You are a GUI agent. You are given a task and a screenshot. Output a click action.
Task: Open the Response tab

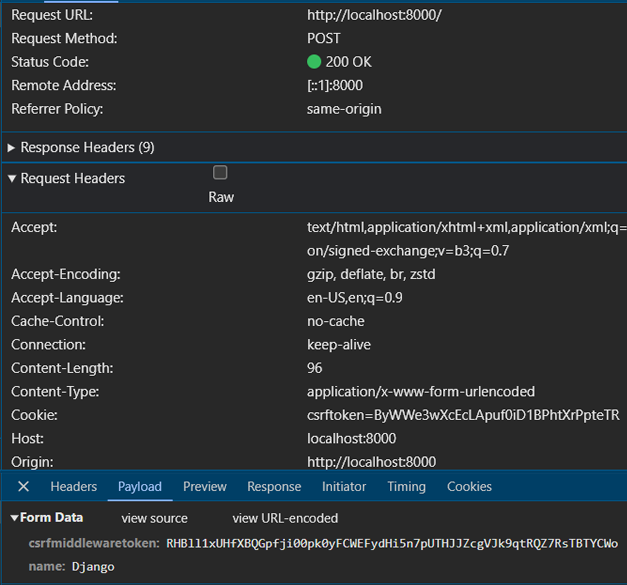coord(274,486)
